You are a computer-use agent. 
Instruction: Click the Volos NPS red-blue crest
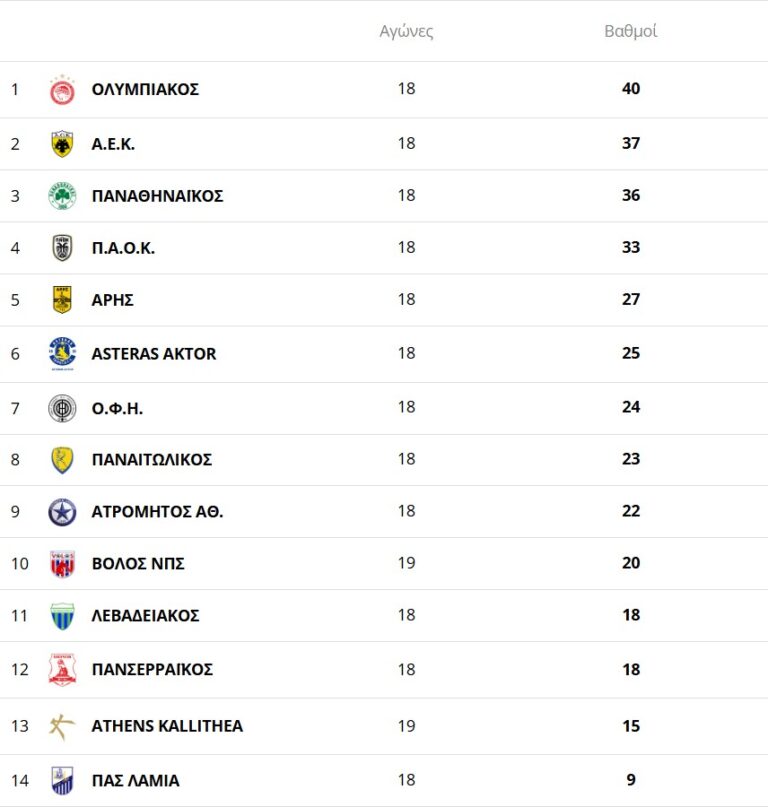[62, 564]
